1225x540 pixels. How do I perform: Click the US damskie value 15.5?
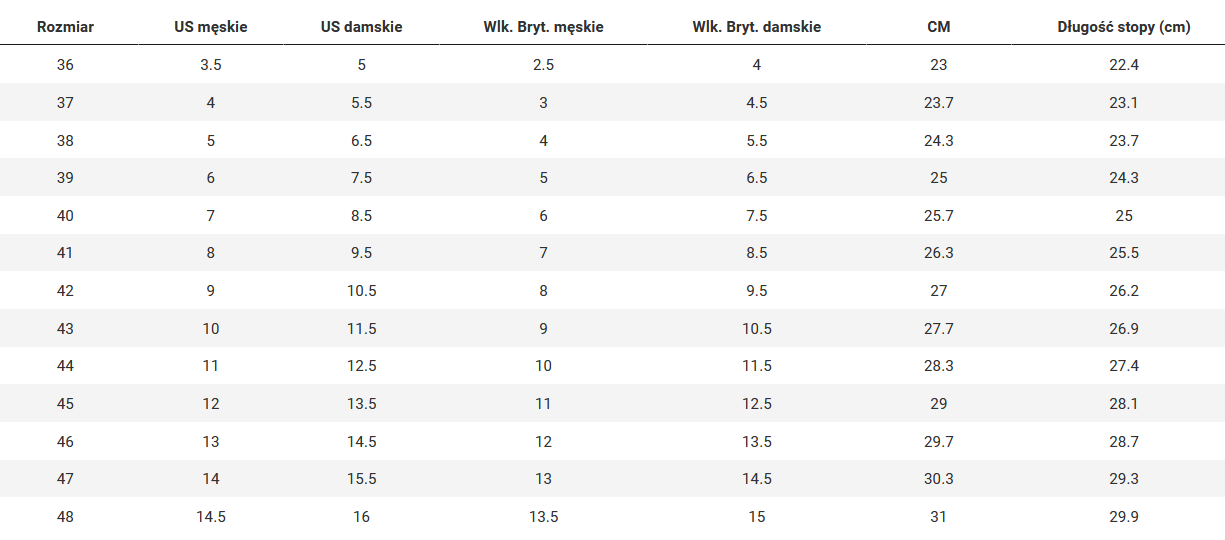click(362, 479)
